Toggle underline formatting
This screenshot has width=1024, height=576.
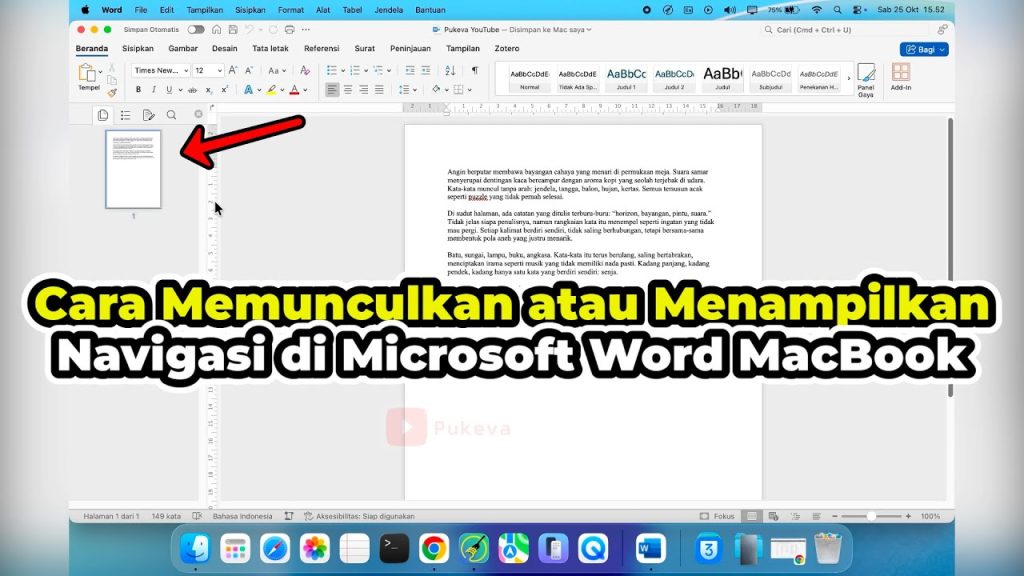pyautogui.click(x=169, y=89)
